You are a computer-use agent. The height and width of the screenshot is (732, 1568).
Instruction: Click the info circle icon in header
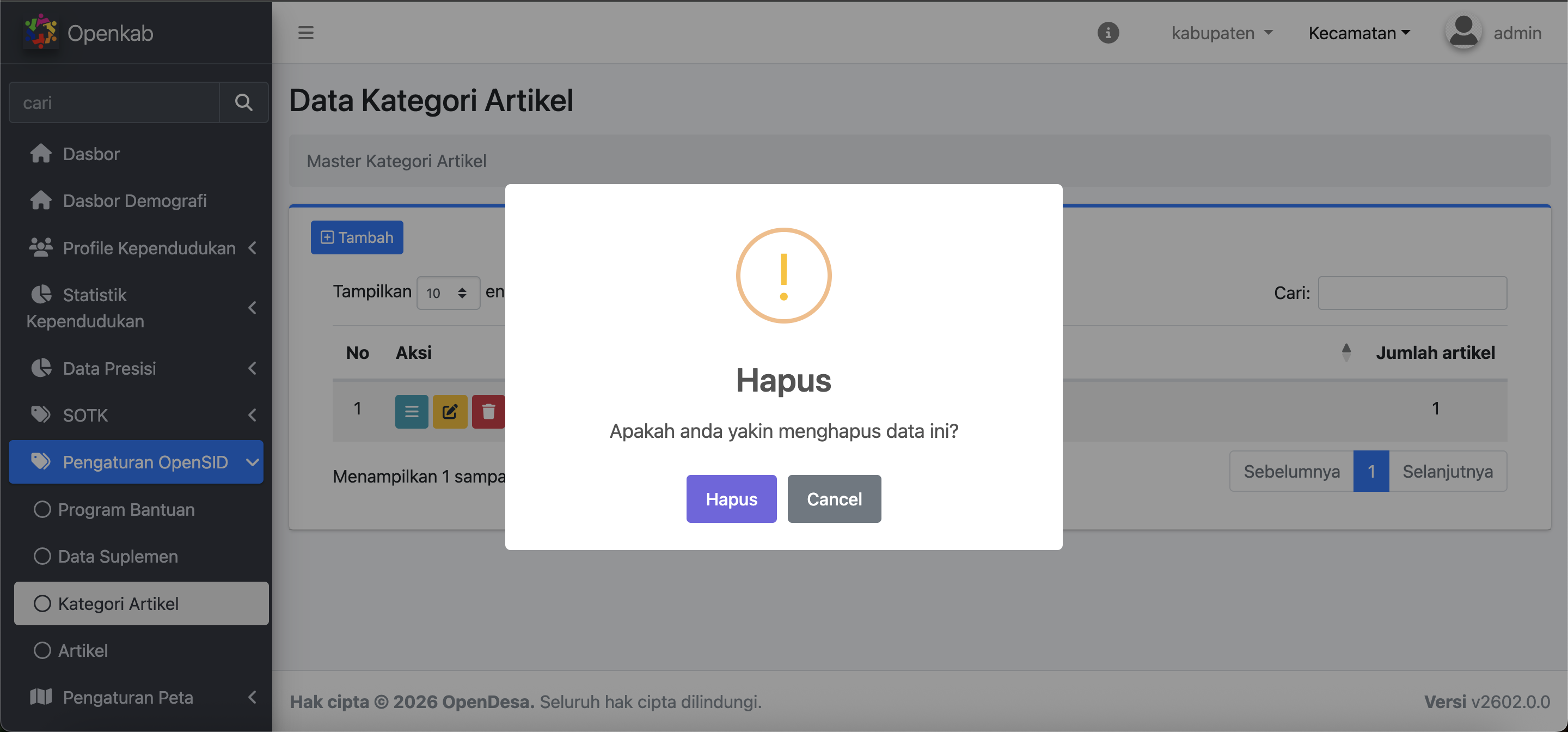[x=1108, y=33]
